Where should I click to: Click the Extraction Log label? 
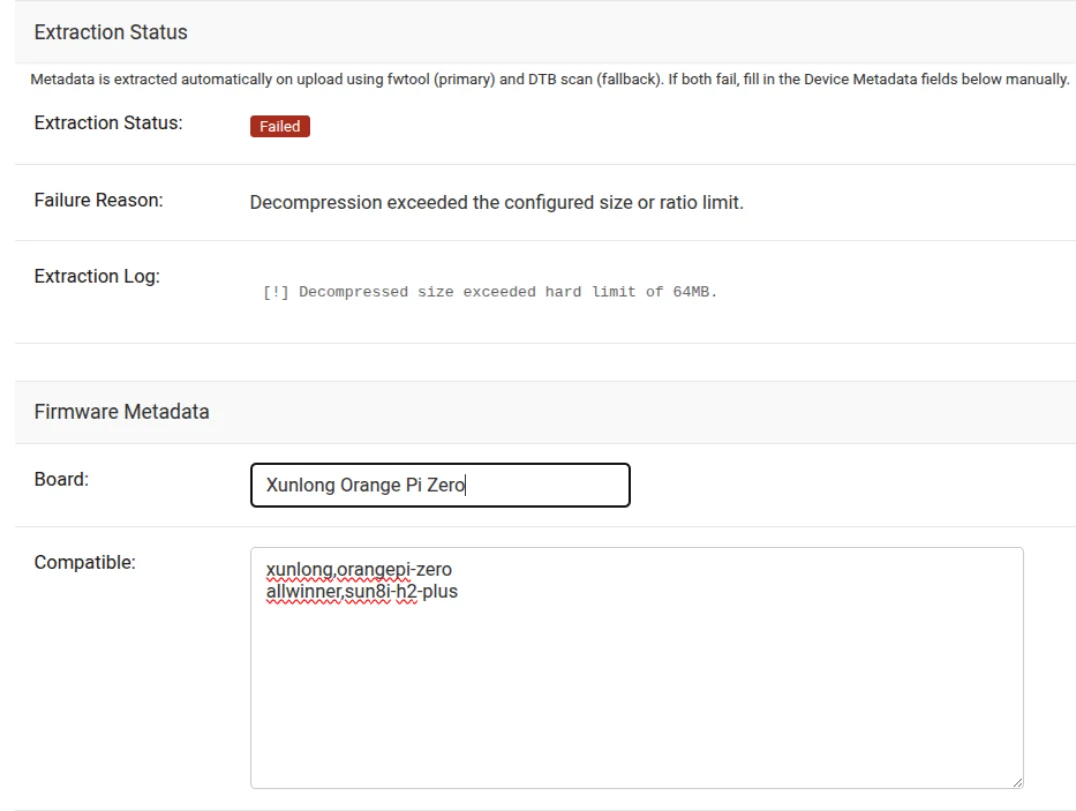(97, 277)
